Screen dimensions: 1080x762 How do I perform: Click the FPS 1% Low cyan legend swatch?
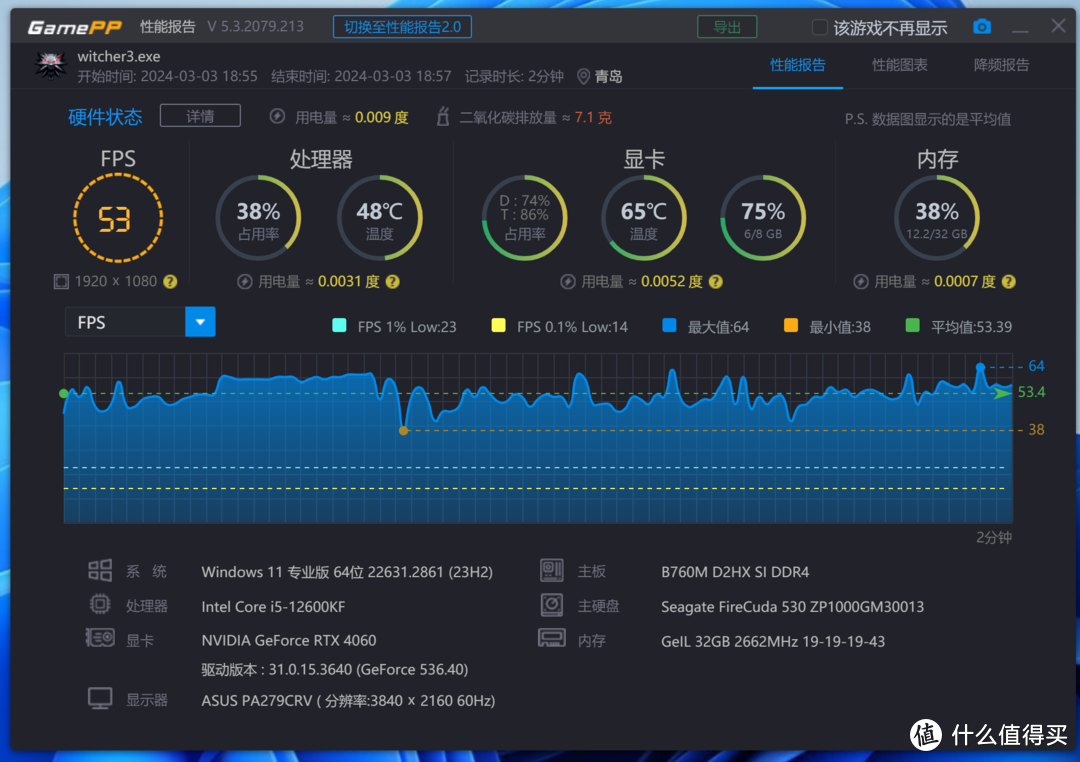[x=339, y=325]
